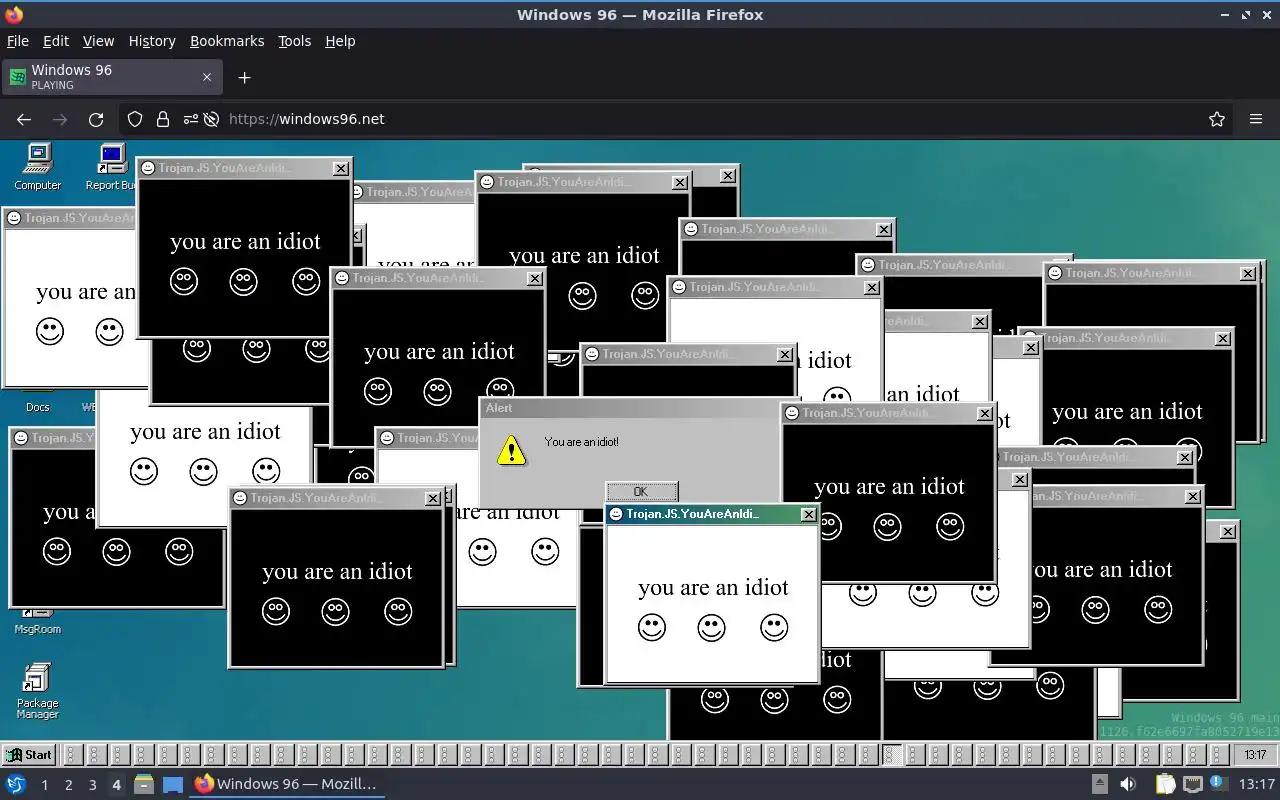Open the site permissions icon in the address bar

(191, 119)
